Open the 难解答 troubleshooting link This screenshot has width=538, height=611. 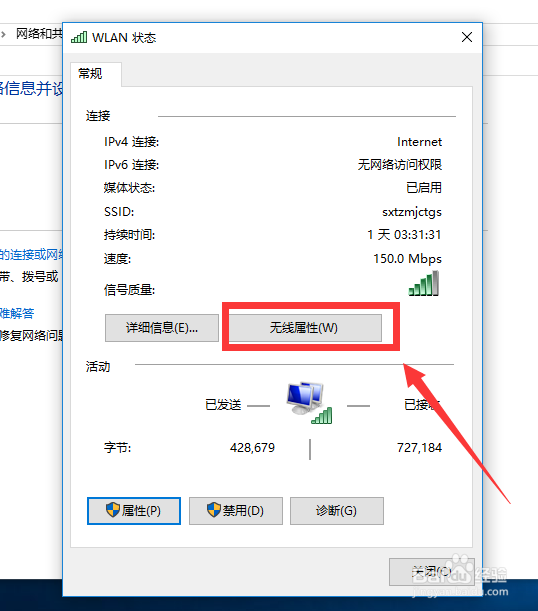click(17, 313)
